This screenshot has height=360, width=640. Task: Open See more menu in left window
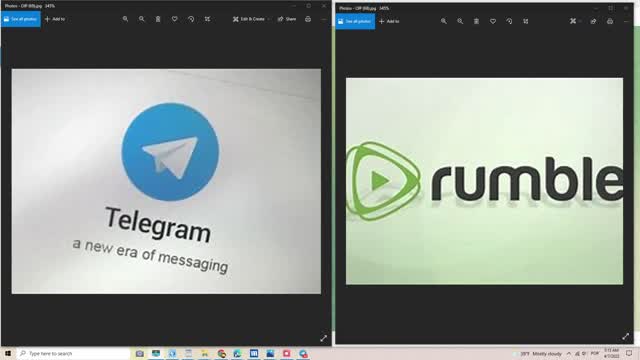tap(324, 19)
